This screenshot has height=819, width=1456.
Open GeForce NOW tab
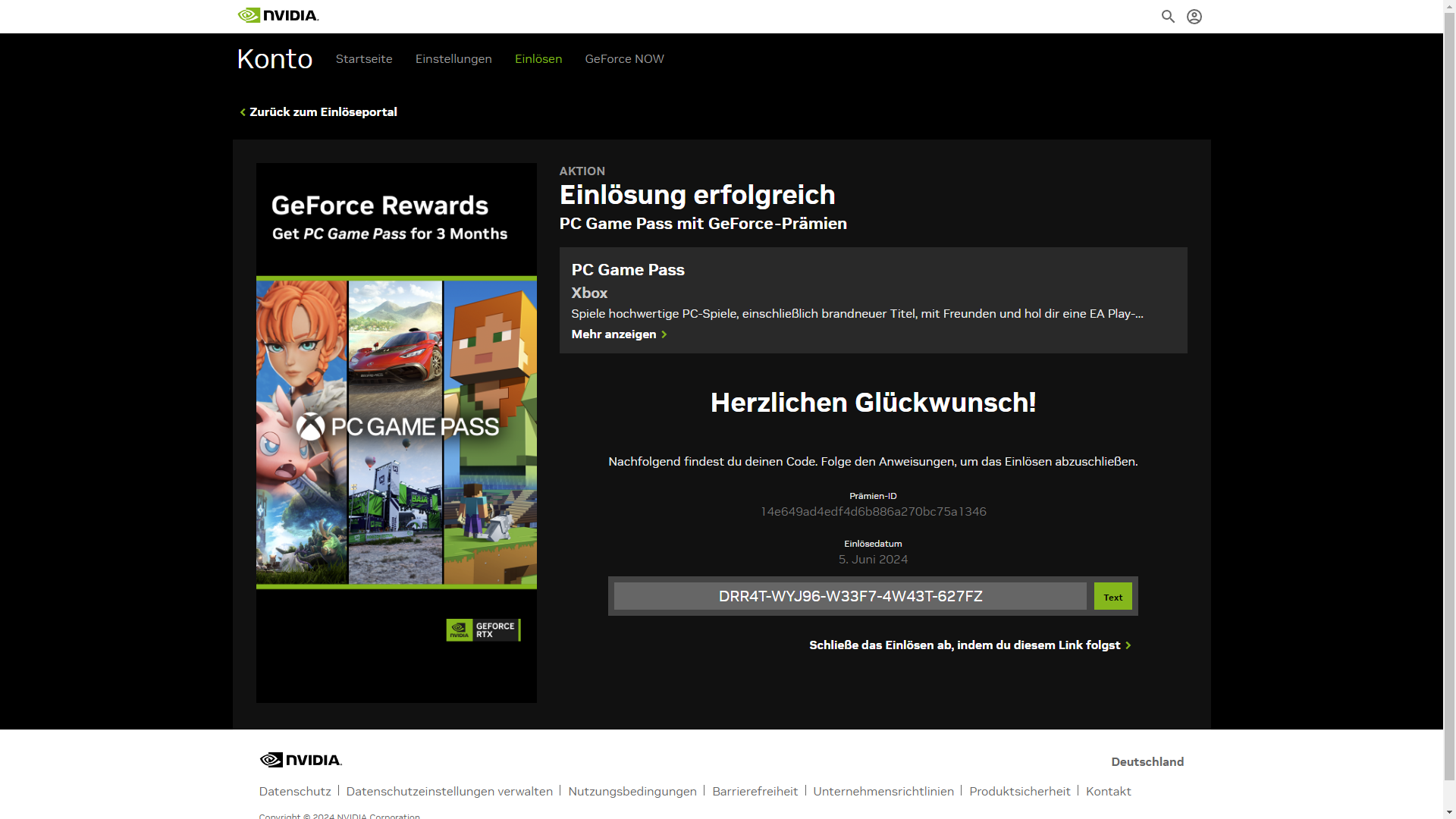[624, 59]
